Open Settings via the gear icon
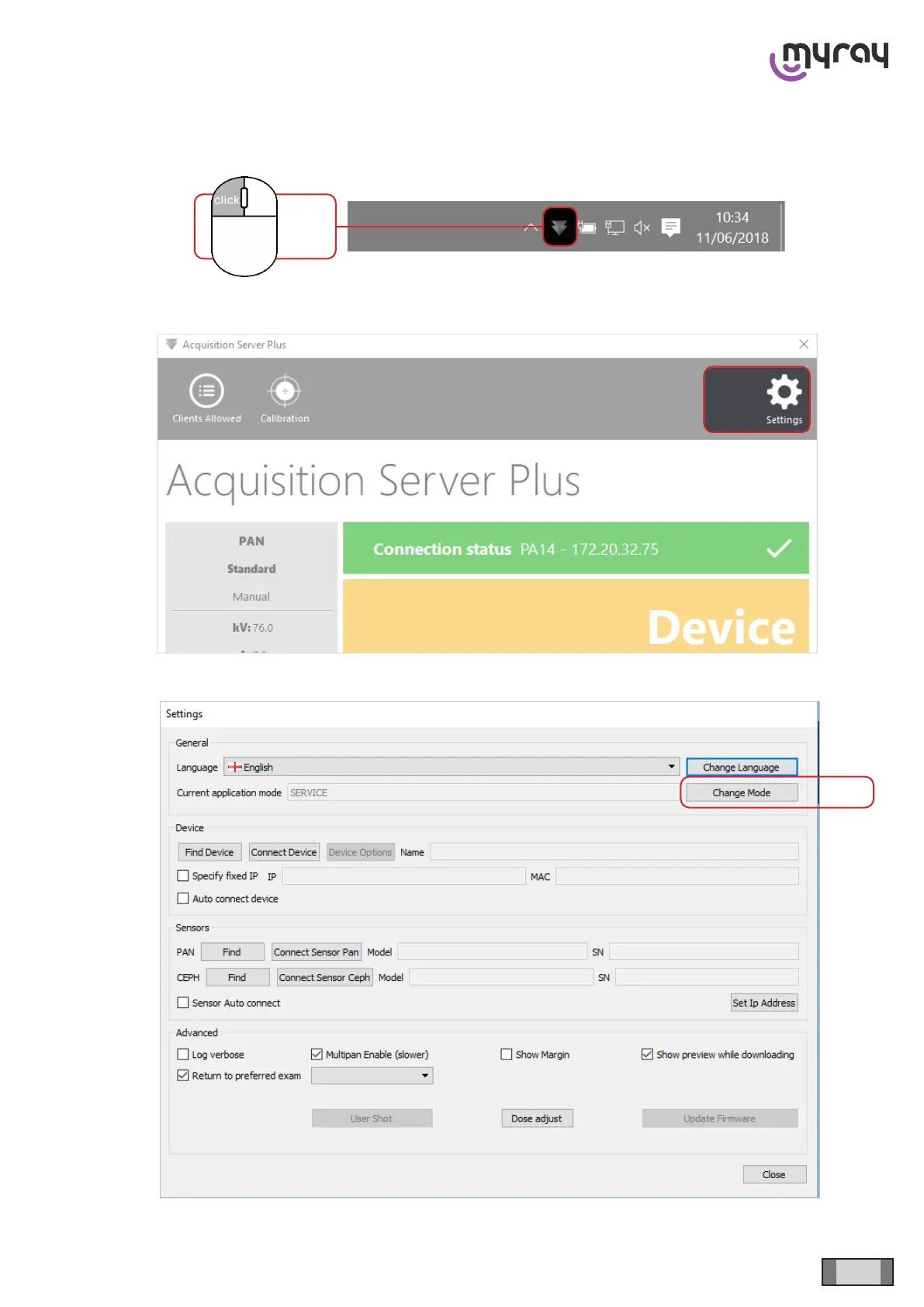This screenshot has height=1307, width=924. click(x=784, y=392)
